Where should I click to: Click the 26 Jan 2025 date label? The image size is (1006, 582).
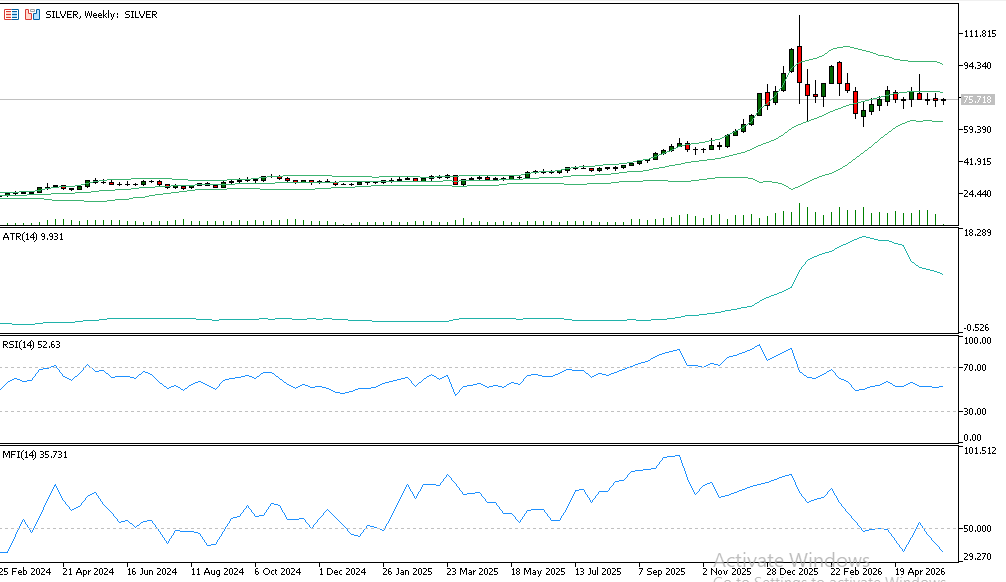(x=407, y=571)
